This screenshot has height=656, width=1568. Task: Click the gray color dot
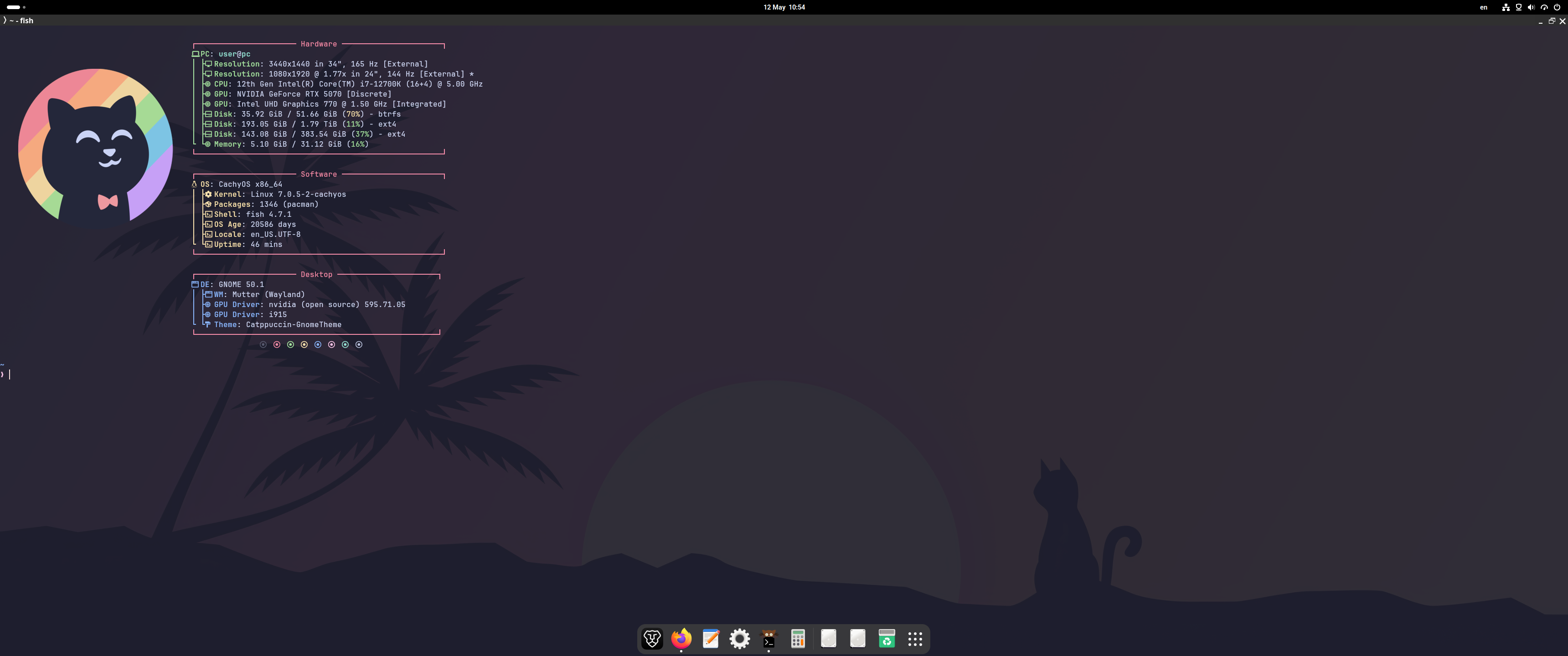(x=263, y=344)
